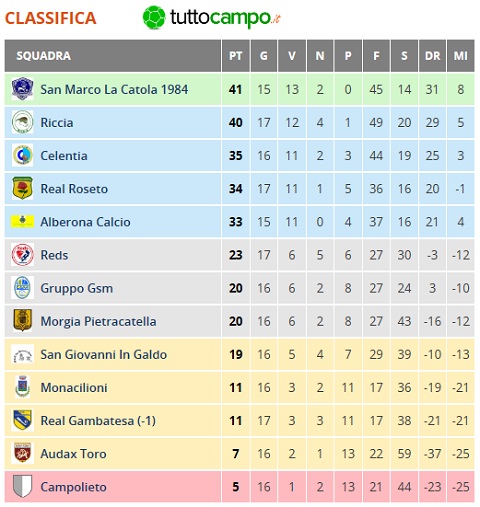Open the San Giovanni In Galdo link
480x507 pixels.
[x=104, y=354]
